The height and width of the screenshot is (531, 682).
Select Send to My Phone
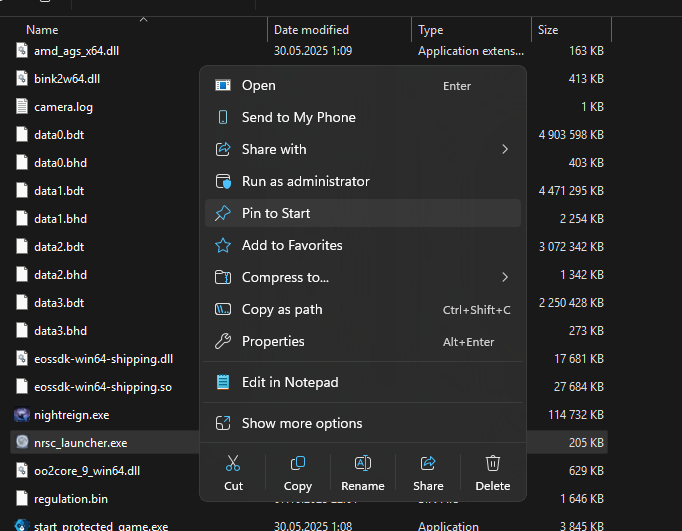coord(298,117)
